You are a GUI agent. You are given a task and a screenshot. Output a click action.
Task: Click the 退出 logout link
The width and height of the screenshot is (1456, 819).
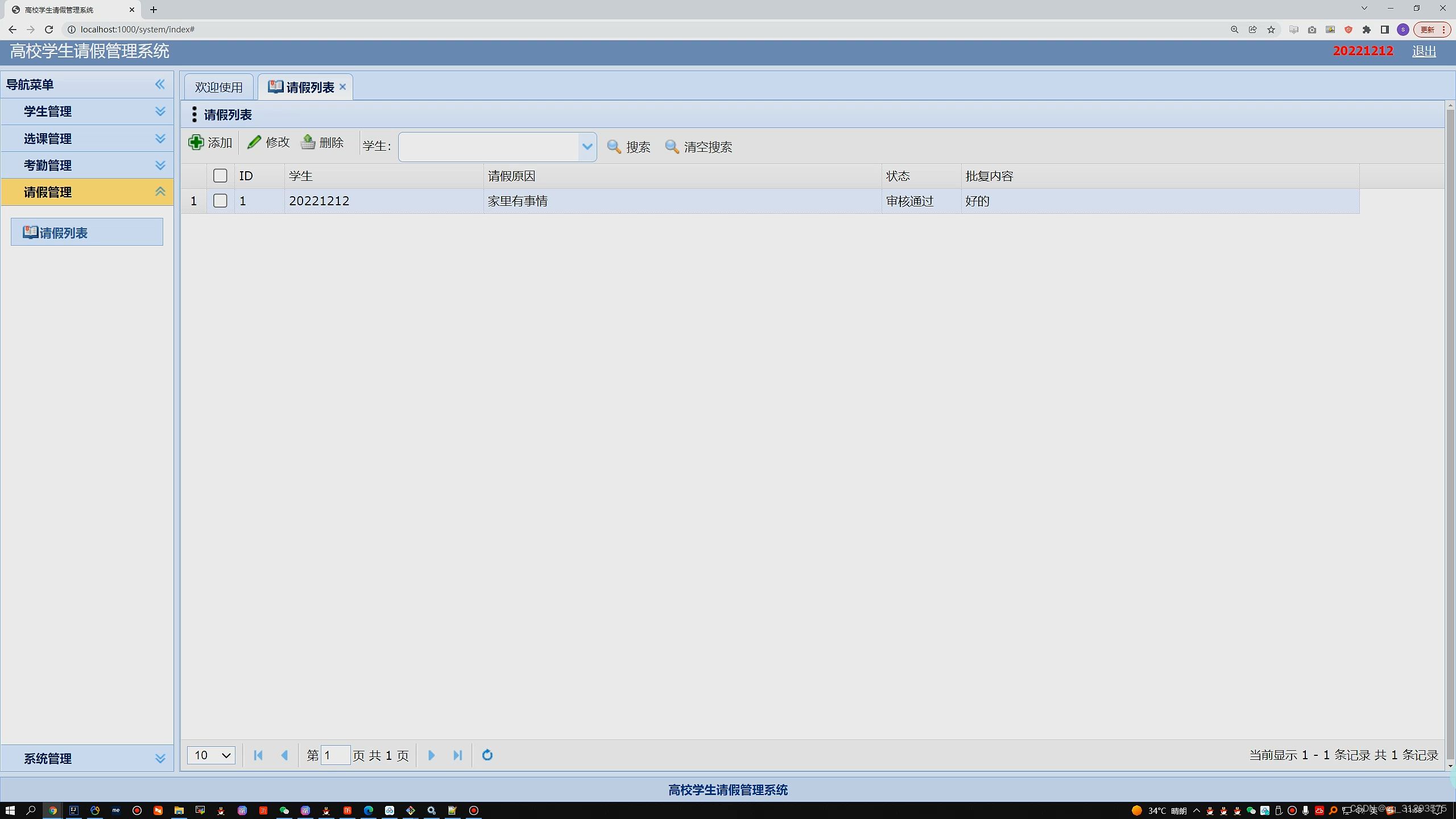coord(1424,51)
